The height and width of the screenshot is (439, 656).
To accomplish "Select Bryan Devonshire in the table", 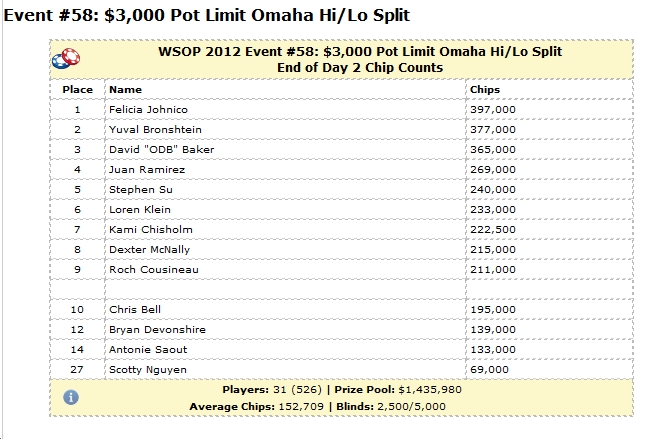I will pos(157,330).
